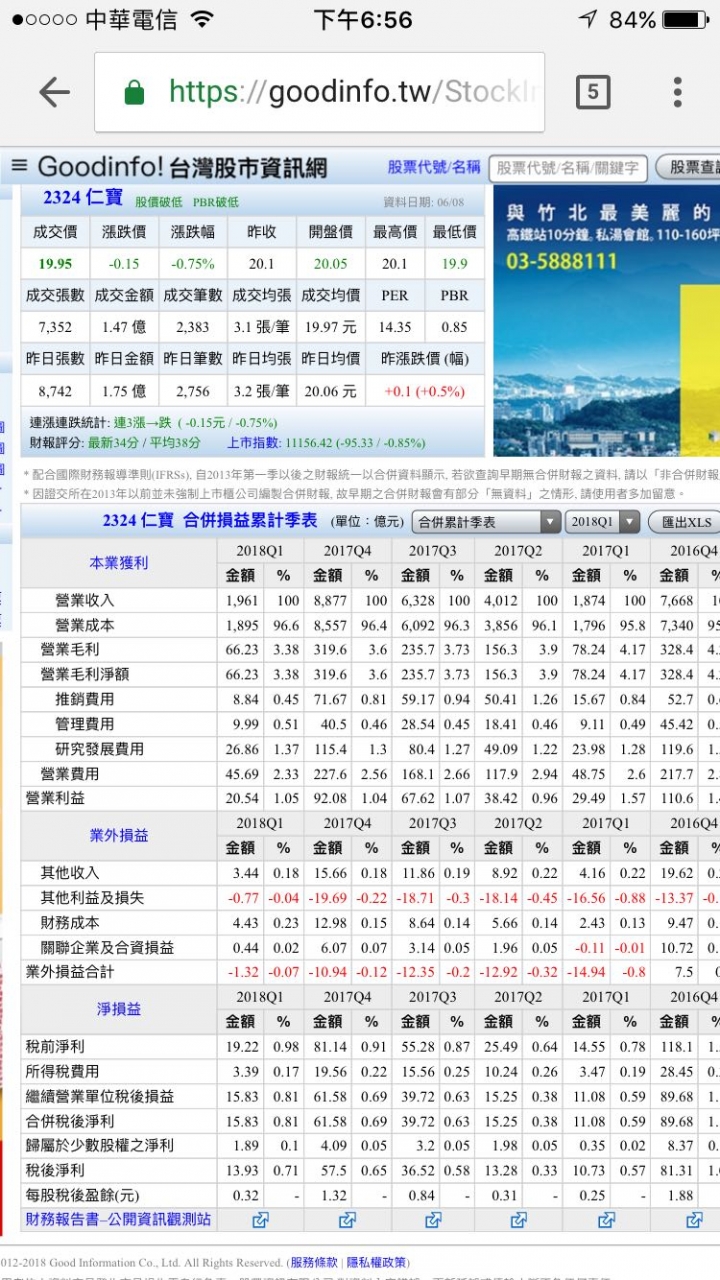Click the 成交均價 value 19.97 元
720x1280 pixels.
[330, 327]
